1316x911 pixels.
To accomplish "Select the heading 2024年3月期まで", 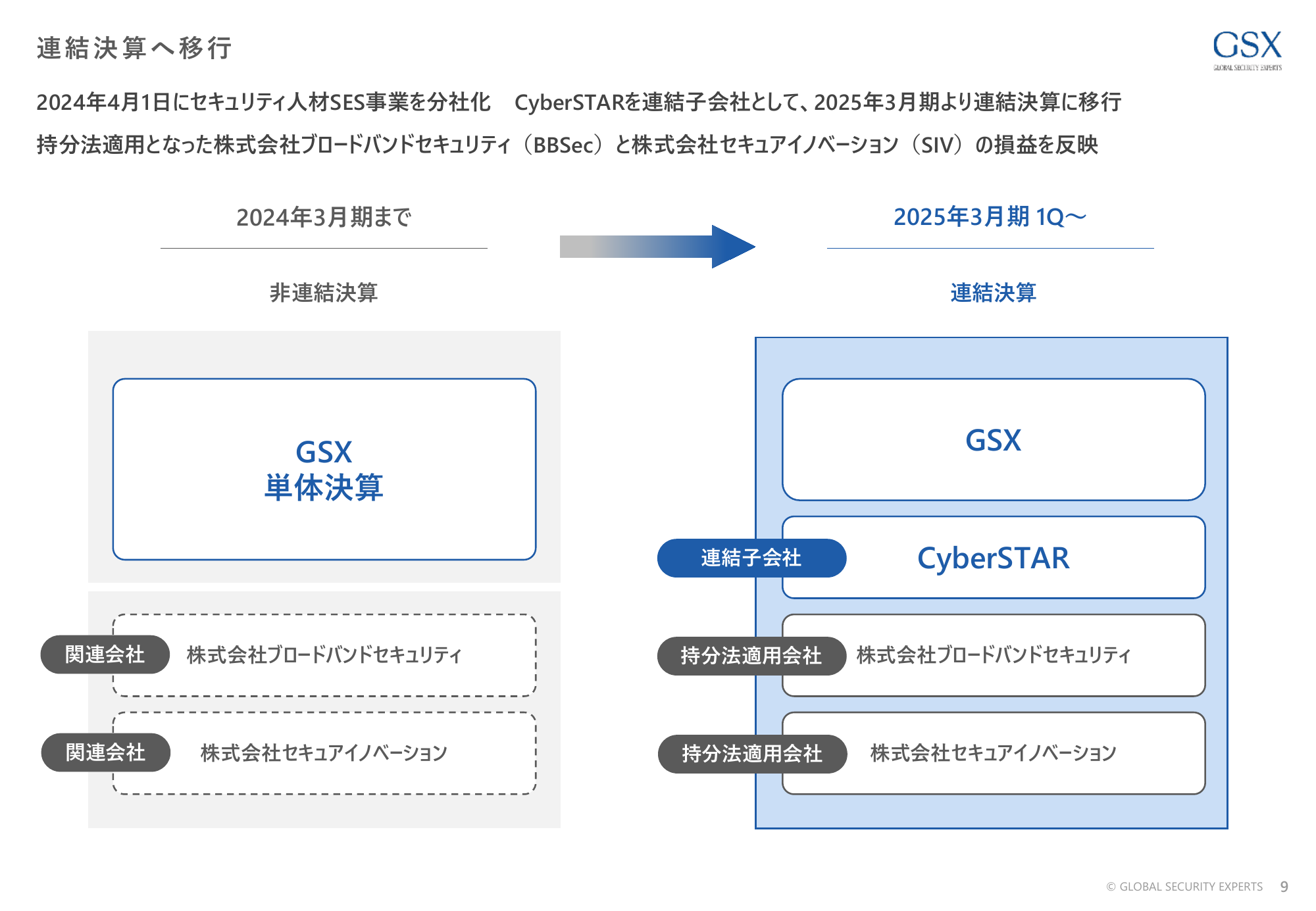I will click(x=324, y=217).
